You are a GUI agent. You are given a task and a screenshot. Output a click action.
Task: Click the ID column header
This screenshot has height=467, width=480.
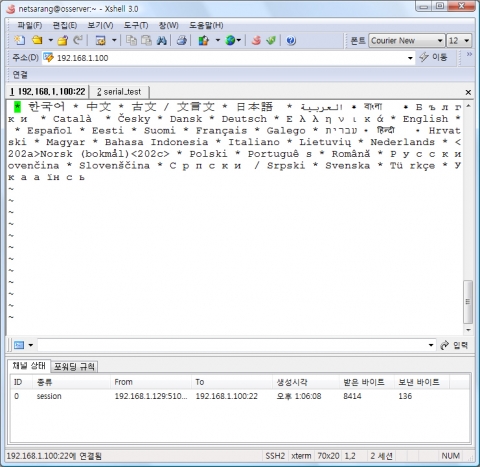21,382
